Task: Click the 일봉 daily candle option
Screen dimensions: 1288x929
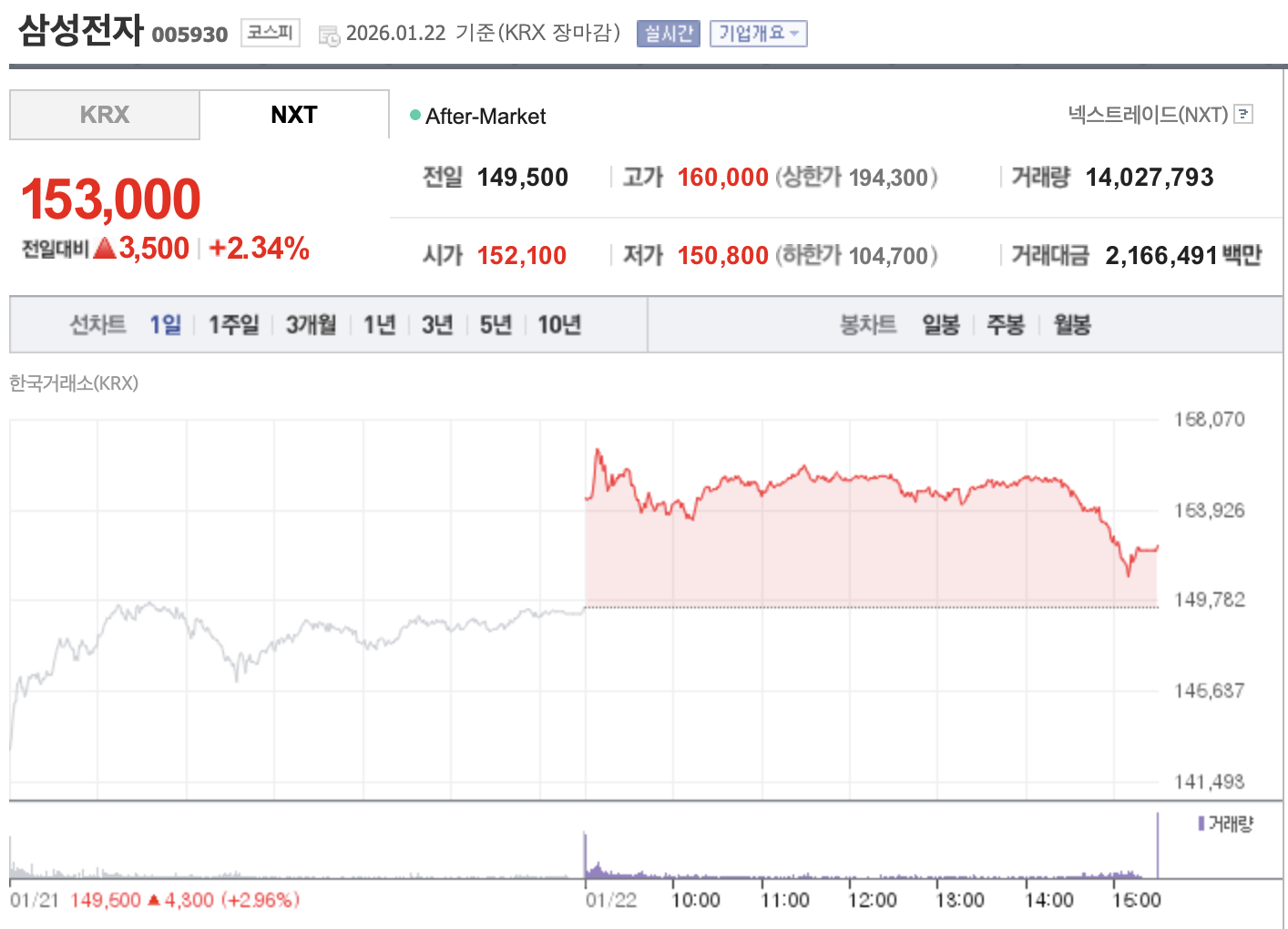Action: point(939,323)
